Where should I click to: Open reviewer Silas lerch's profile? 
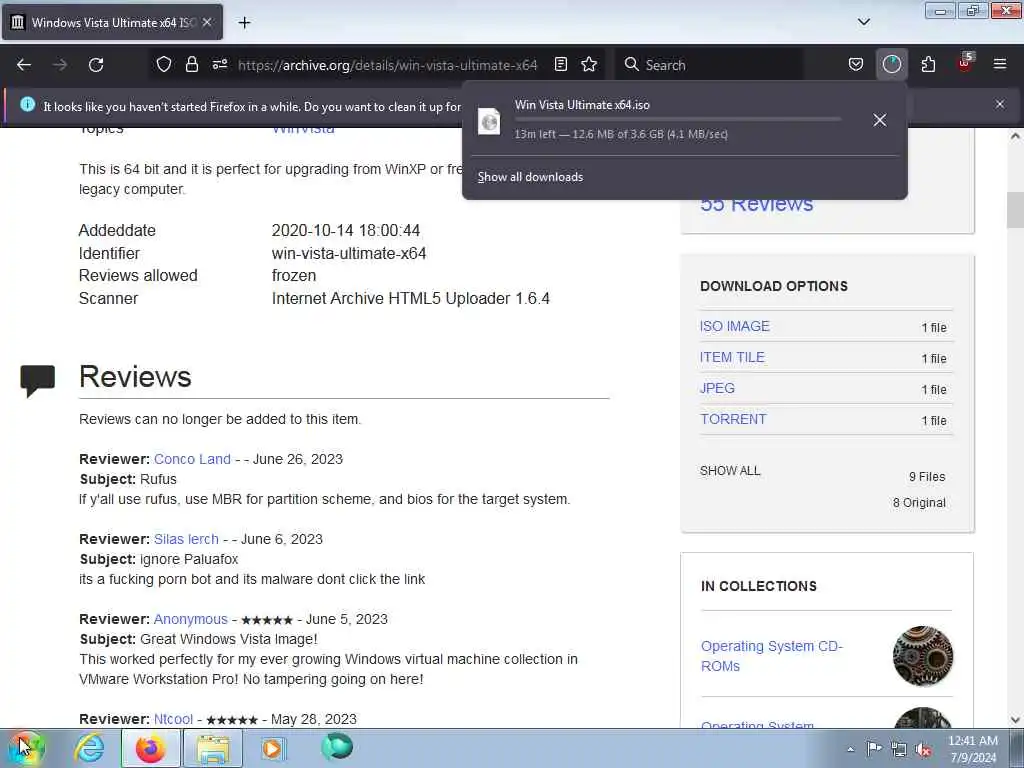coord(186,539)
